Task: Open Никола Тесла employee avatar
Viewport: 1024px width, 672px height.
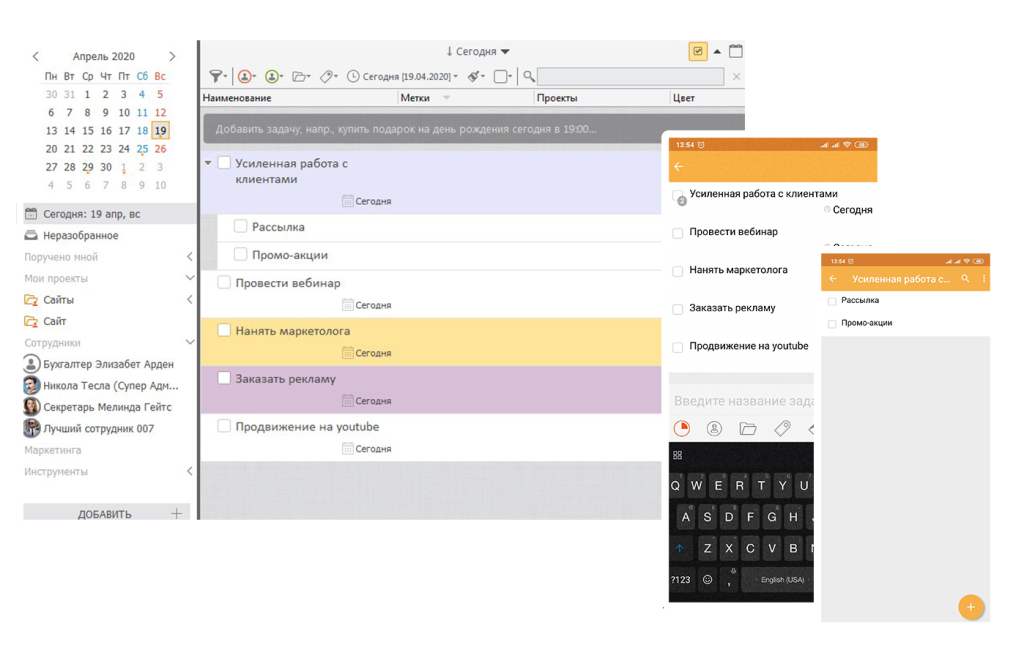Action: (x=31, y=385)
